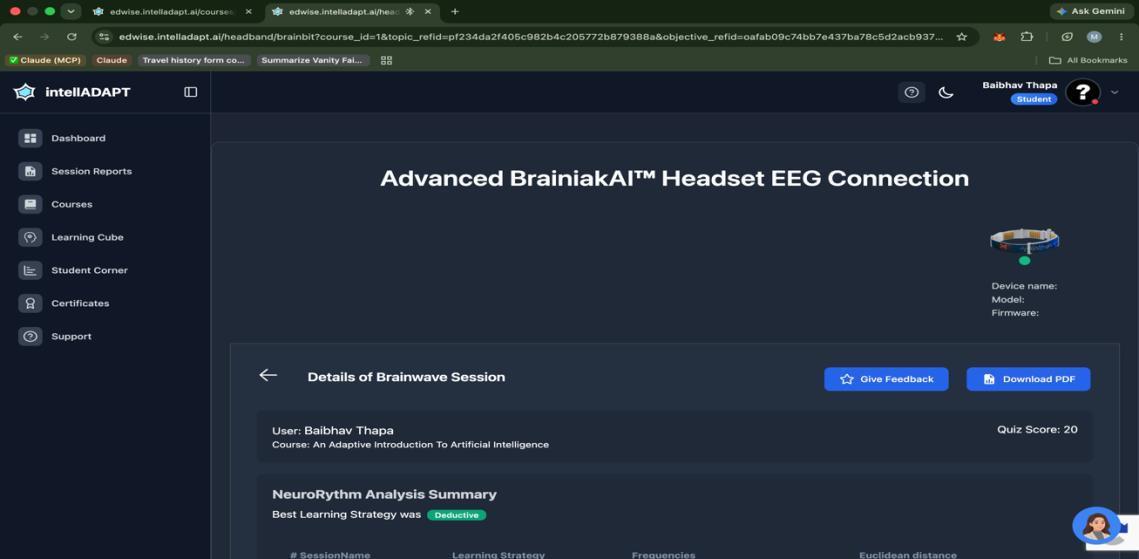Open the Travel history form bookmark
This screenshot has width=1139, height=559.
coord(194,60)
